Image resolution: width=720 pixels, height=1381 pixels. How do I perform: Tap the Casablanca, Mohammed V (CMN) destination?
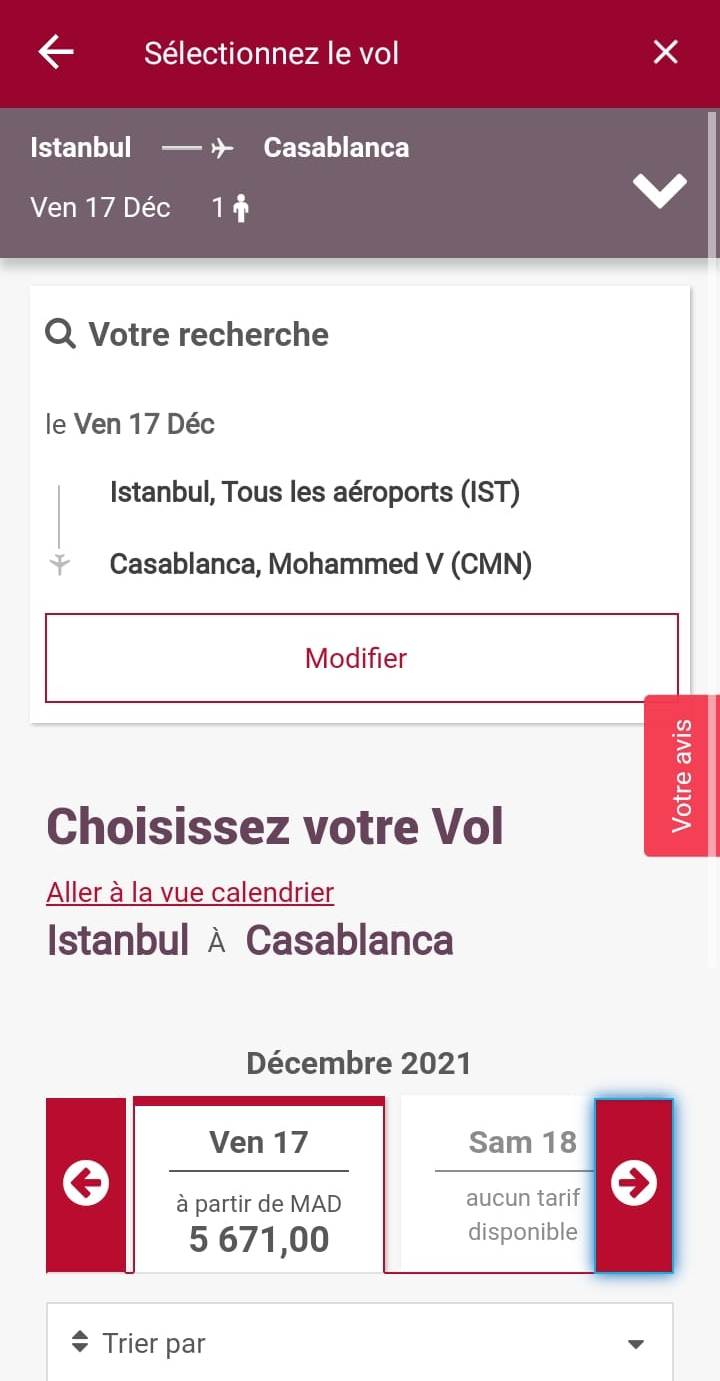[320, 564]
